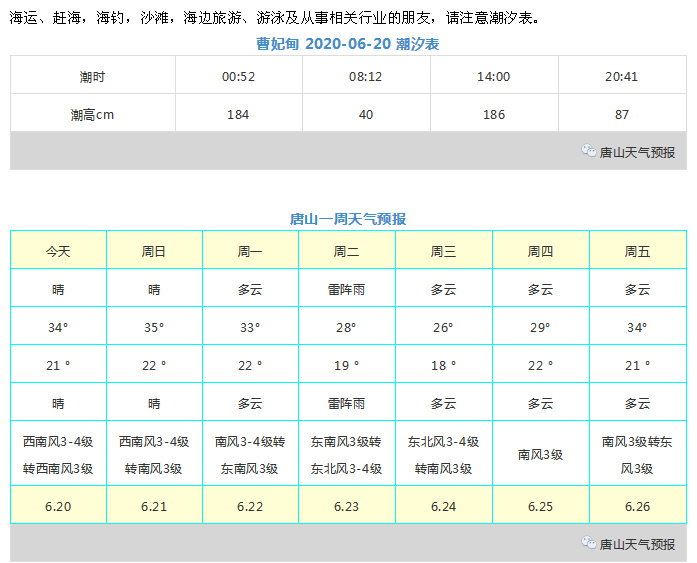Image resolution: width=697 pixels, height=563 pixels.
Task: Select the 周日 column header
Action: [154, 251]
